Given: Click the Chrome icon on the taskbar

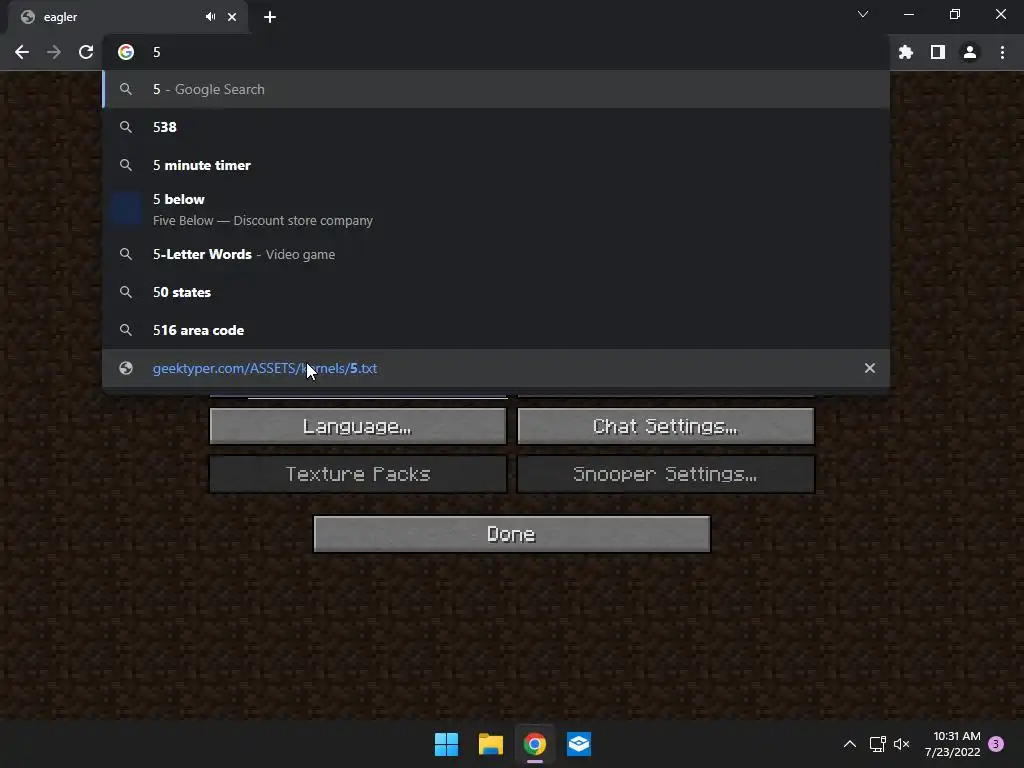Looking at the screenshot, I should tap(534, 744).
